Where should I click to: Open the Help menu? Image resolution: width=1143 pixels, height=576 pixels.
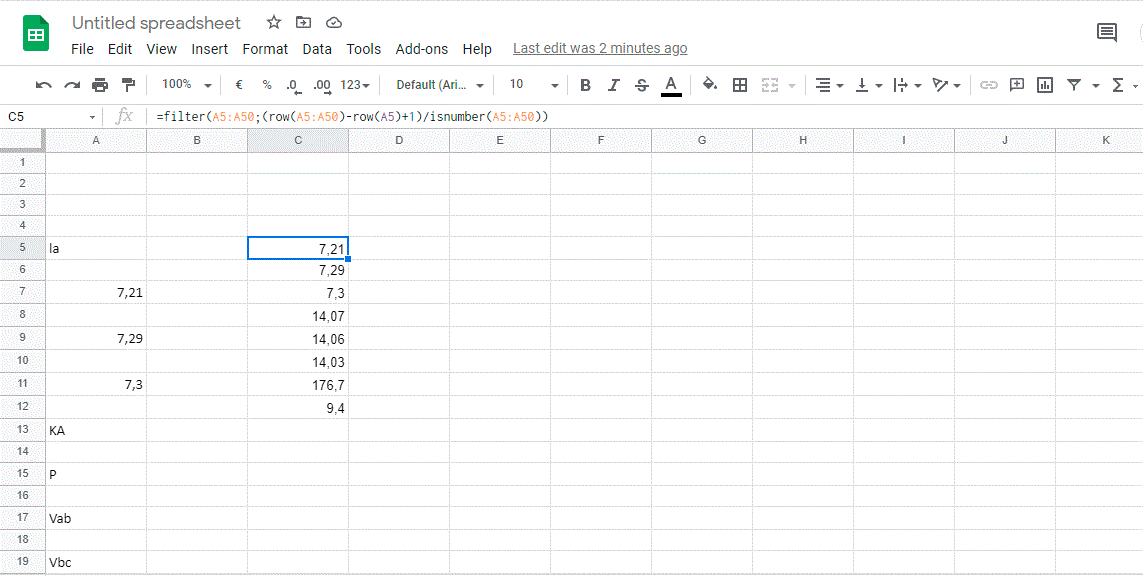tap(477, 49)
